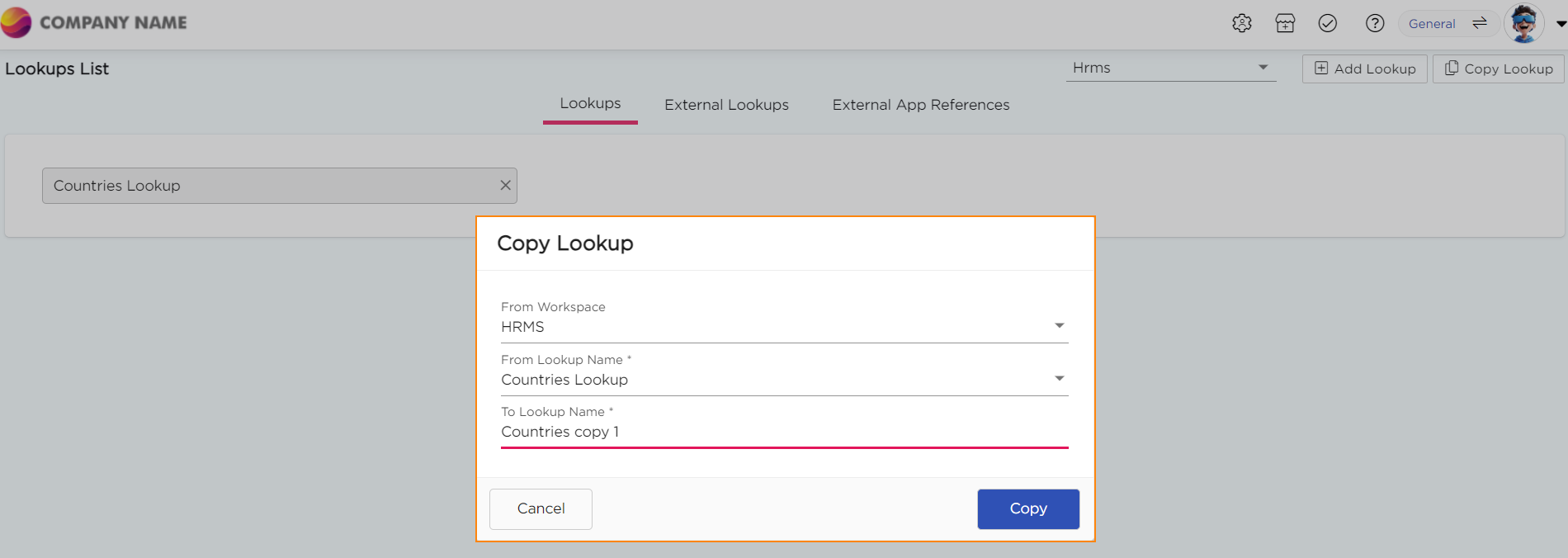Switch to the External Lookups tab
Screen dimensions: 1568x558
pos(726,105)
